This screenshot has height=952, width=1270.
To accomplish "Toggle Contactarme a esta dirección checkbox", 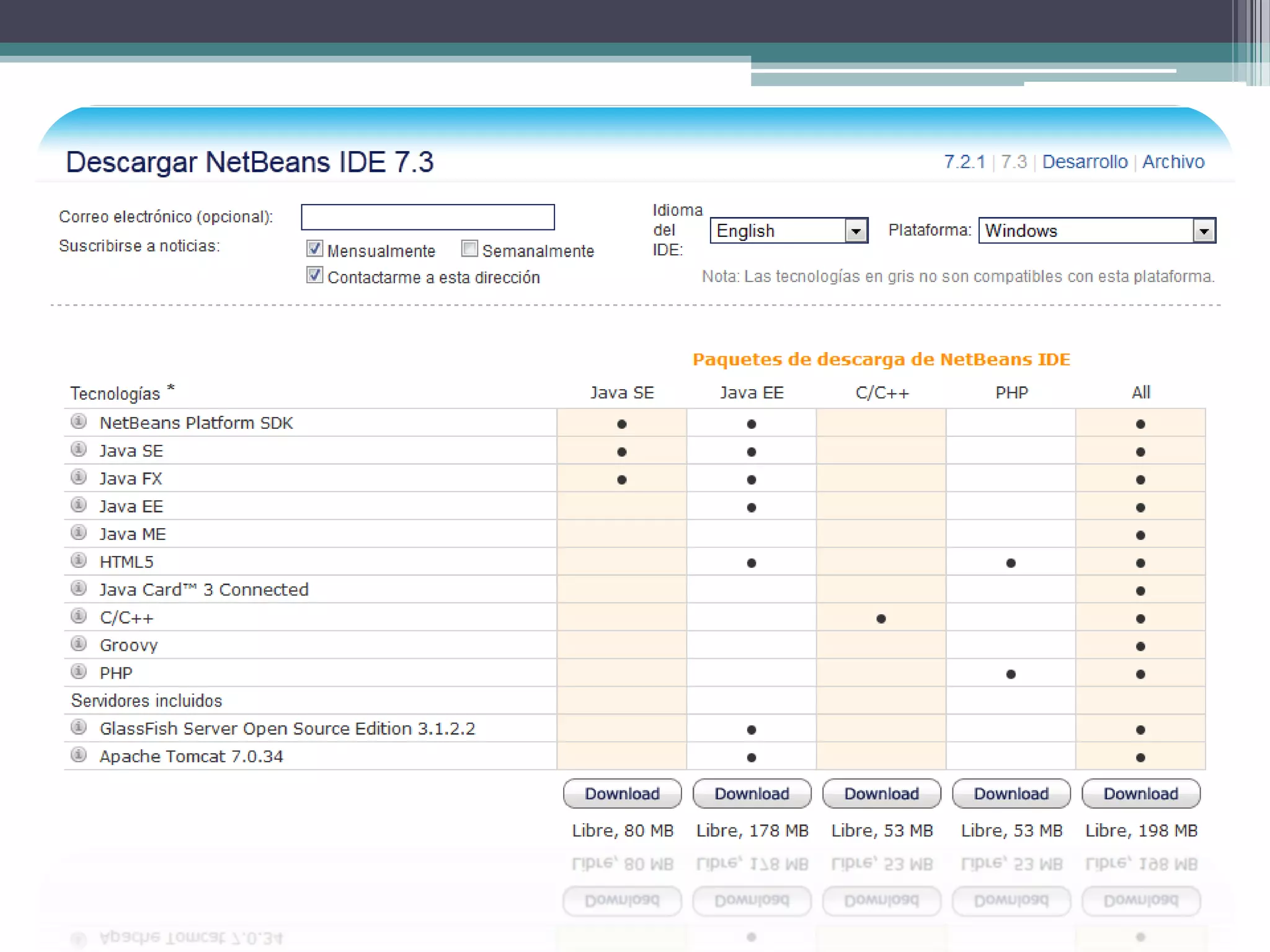I will point(314,275).
